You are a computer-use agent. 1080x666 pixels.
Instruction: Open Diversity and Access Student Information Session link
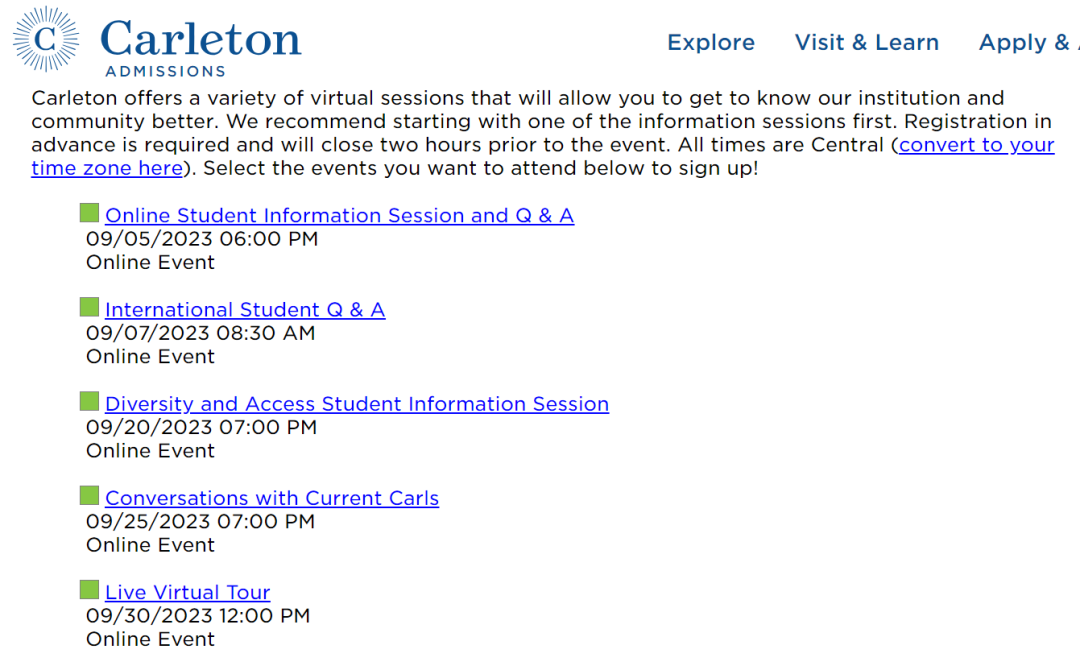point(357,404)
